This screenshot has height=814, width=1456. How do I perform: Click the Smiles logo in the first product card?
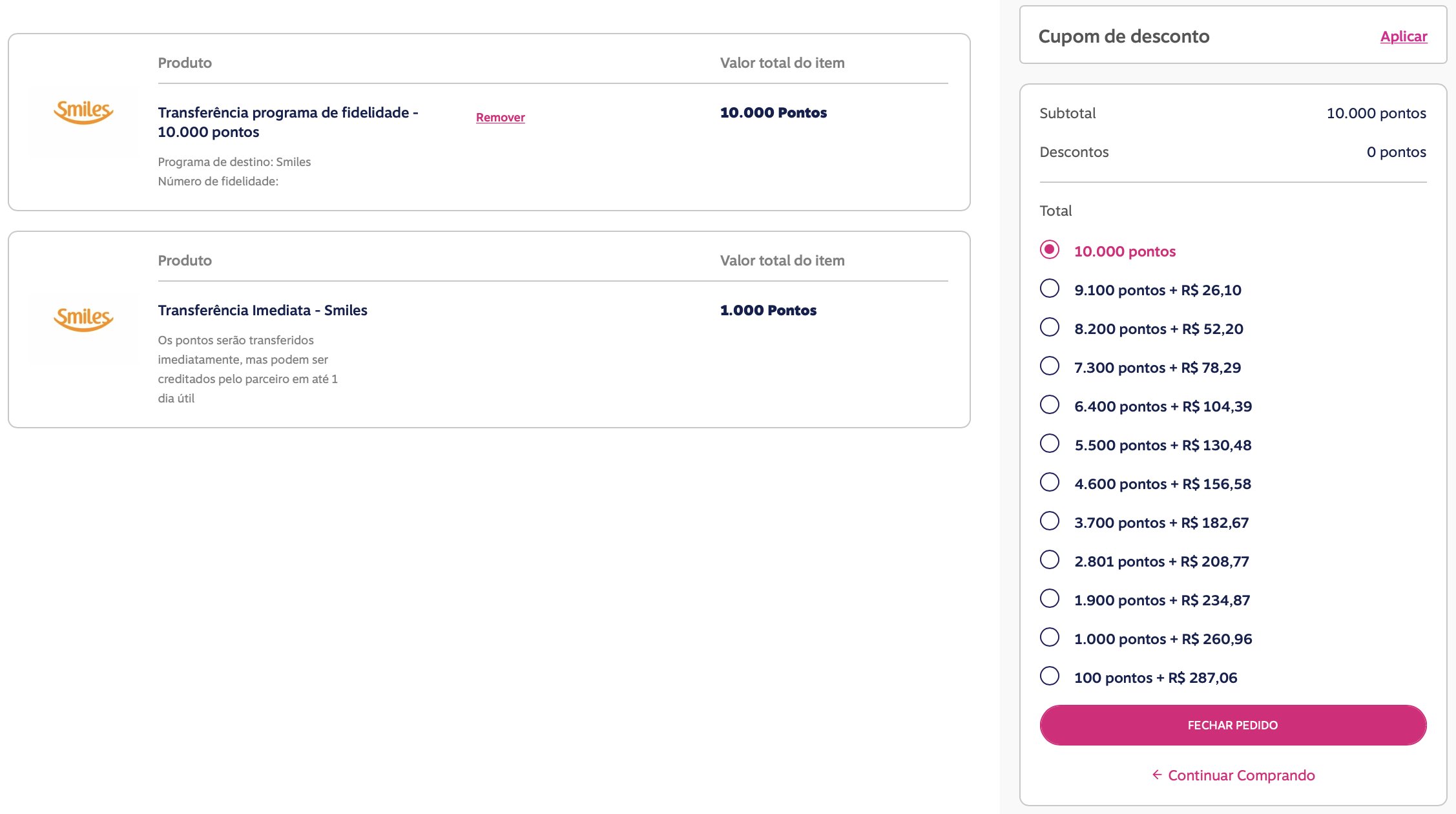(83, 112)
